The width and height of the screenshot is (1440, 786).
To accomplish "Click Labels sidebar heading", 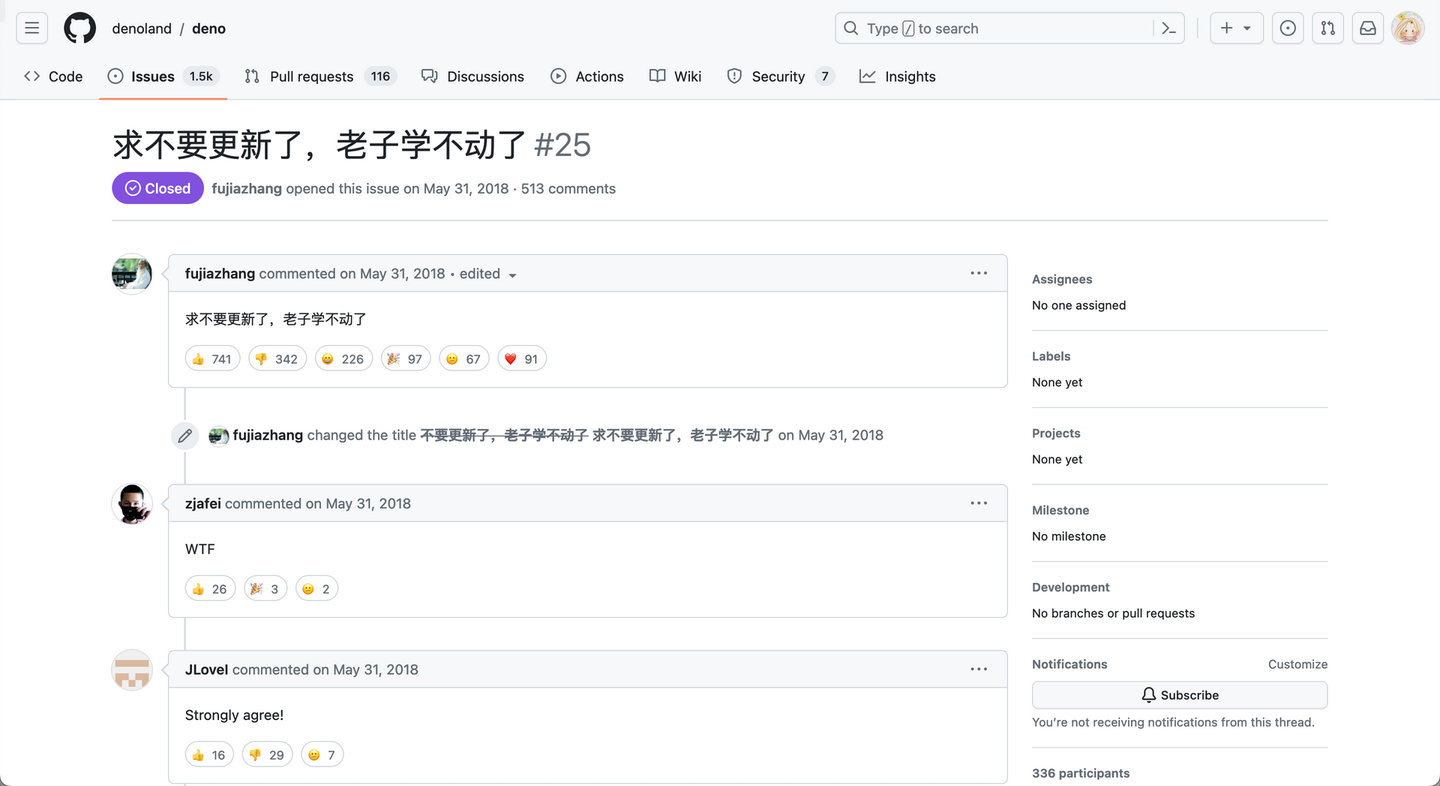I will (1051, 356).
